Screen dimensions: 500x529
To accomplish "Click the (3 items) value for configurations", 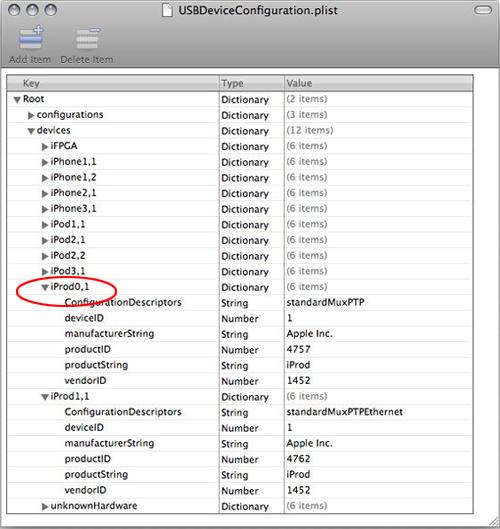I will 307,115.
